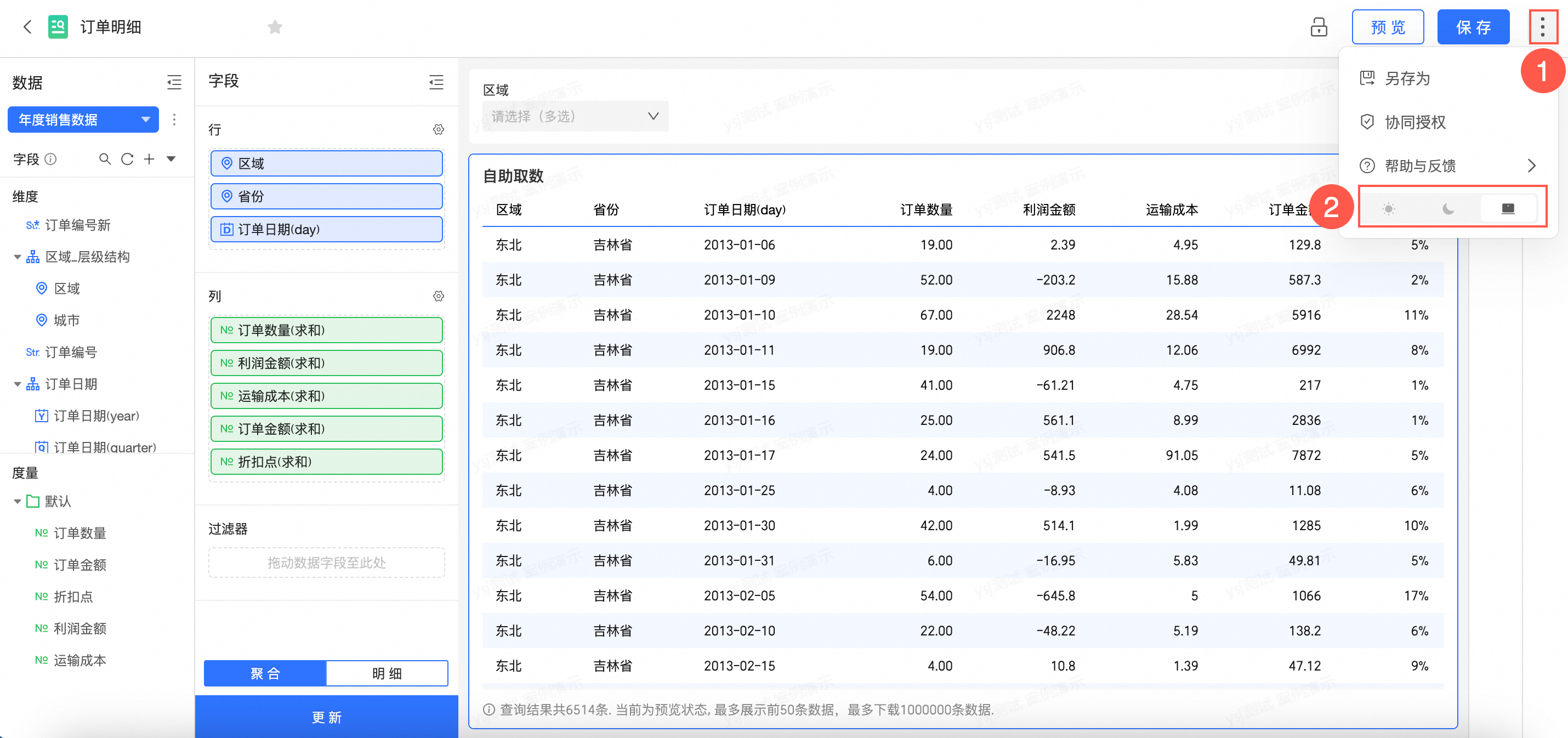Open the 年度销售数据 dataset dropdown
1568x738 pixels.
pyautogui.click(x=83, y=120)
